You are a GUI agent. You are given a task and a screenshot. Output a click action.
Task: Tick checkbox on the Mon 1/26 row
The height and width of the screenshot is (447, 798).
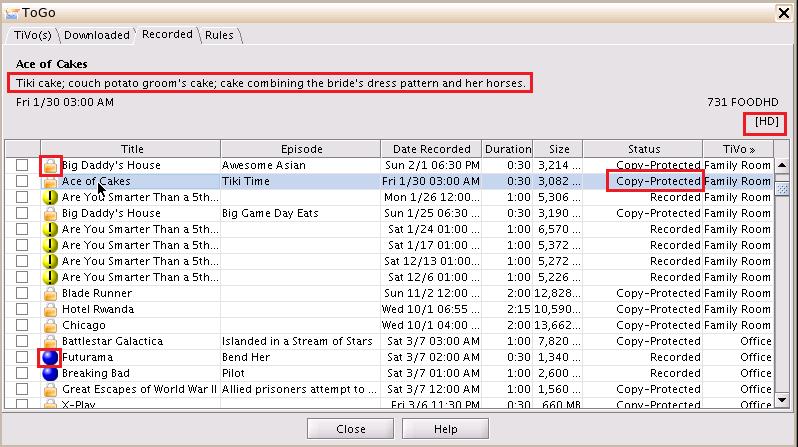[22, 197]
